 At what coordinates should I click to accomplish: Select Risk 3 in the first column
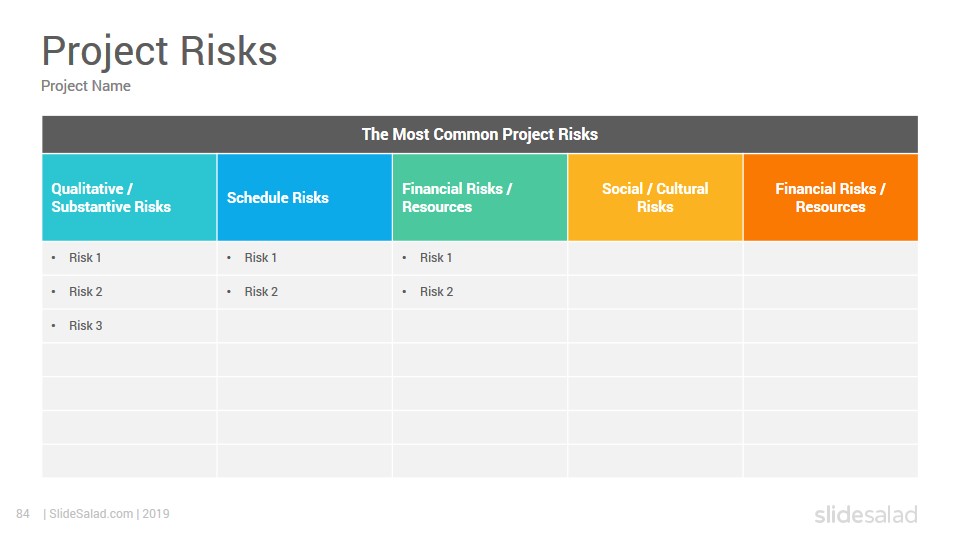[x=86, y=326]
